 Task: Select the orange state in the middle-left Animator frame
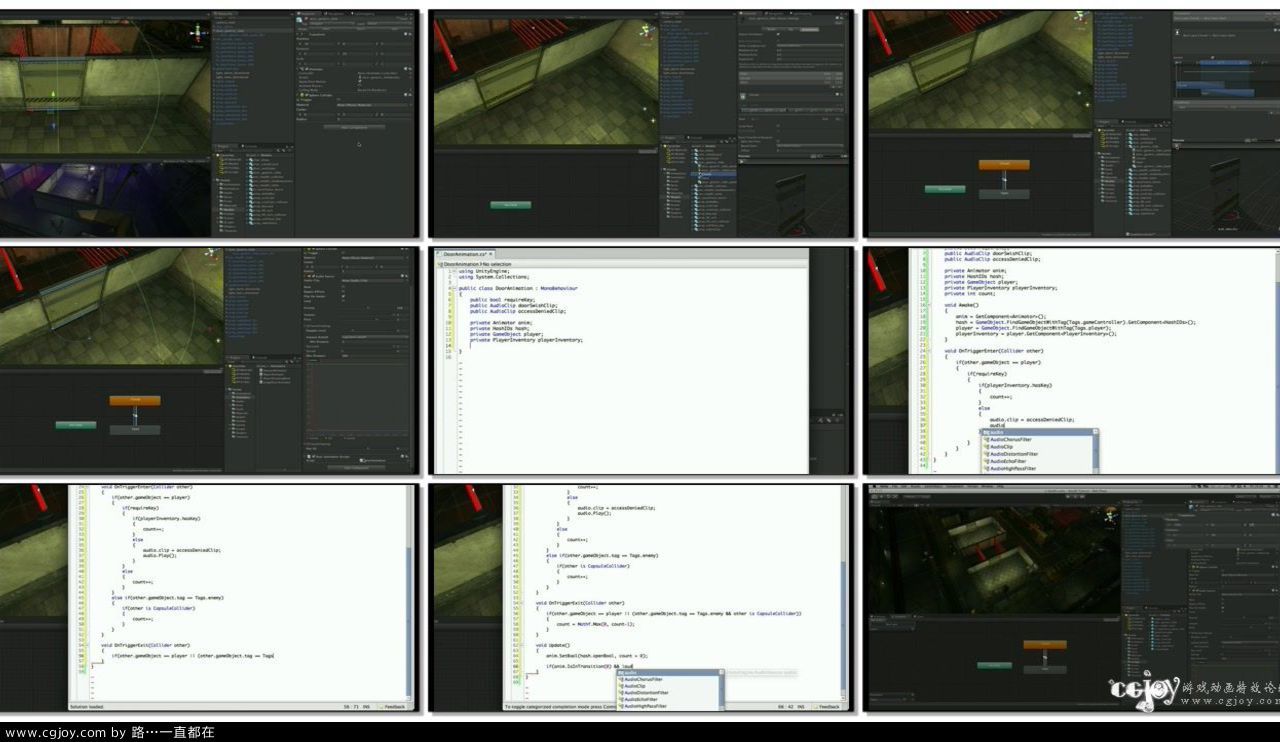(x=135, y=400)
